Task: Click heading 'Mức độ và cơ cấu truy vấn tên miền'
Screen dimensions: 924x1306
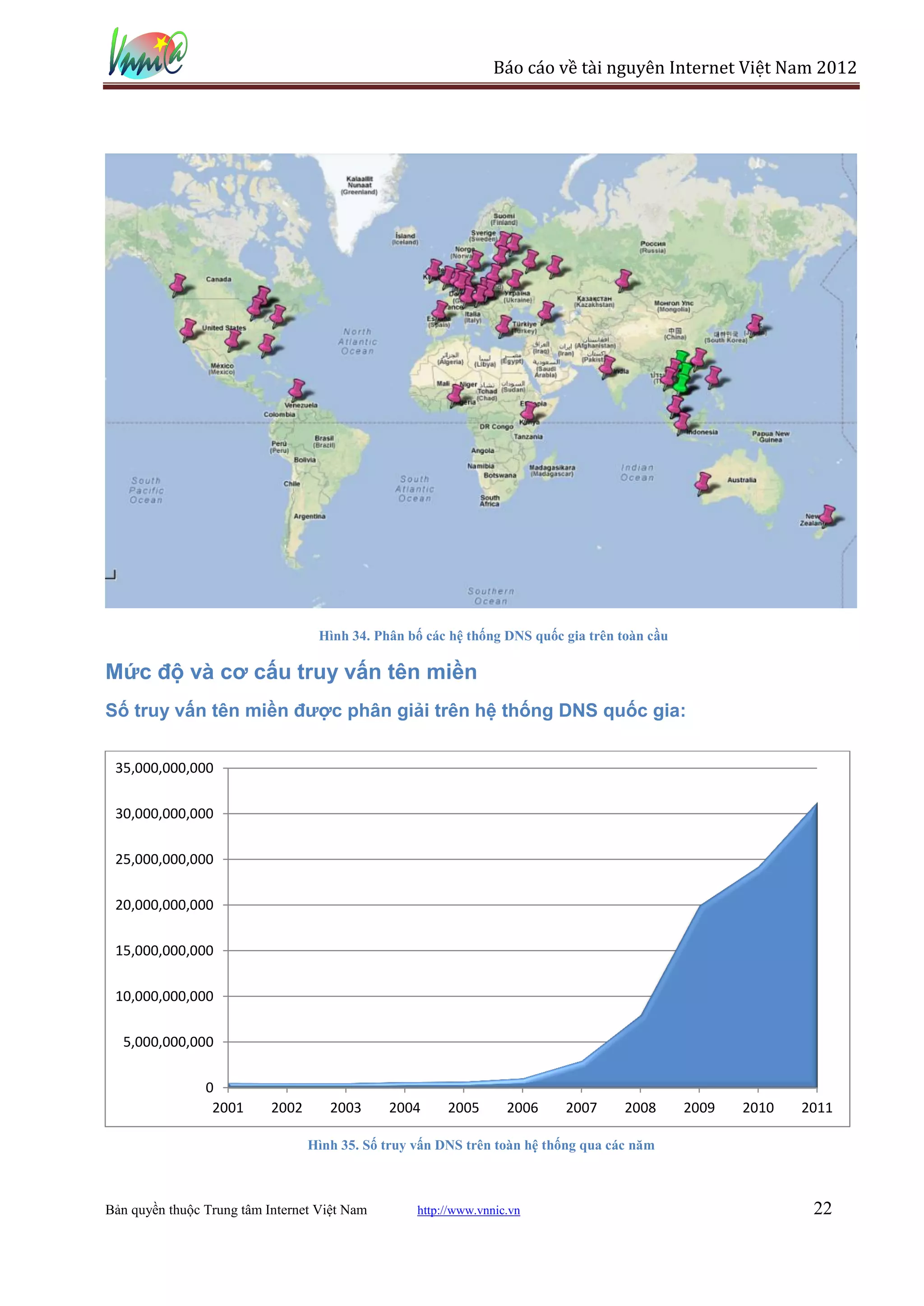Action: point(291,672)
